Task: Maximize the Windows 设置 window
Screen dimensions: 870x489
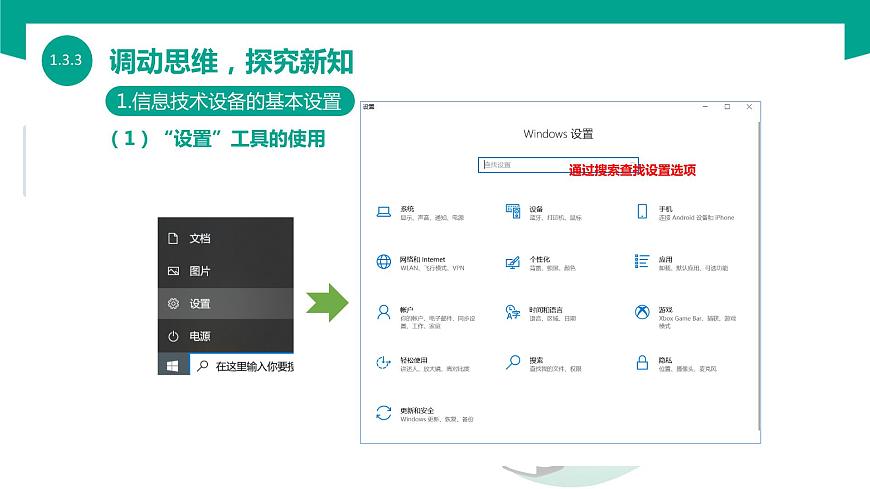Action: point(727,107)
